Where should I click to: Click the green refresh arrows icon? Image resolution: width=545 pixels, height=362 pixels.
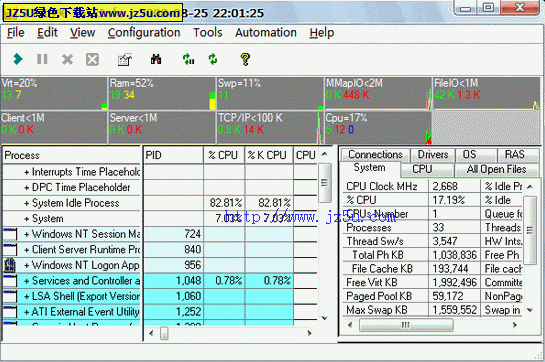click(x=213, y=59)
